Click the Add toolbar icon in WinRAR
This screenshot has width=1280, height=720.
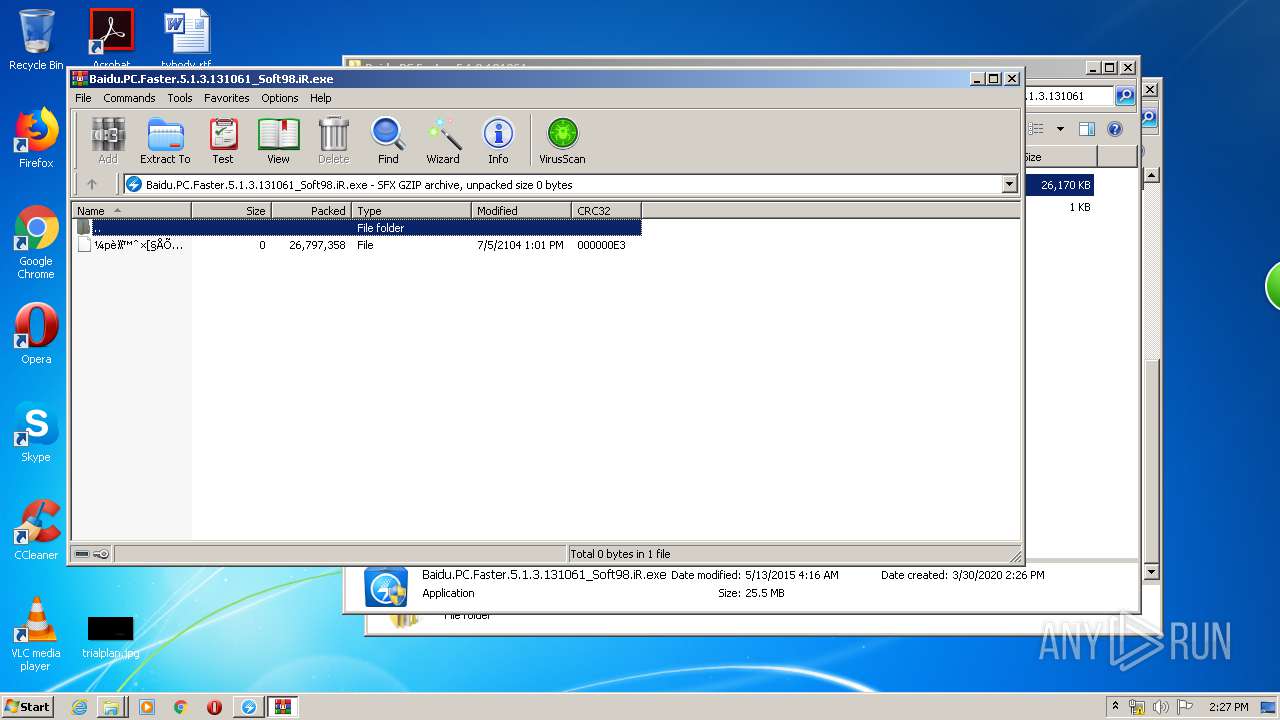coord(107,141)
